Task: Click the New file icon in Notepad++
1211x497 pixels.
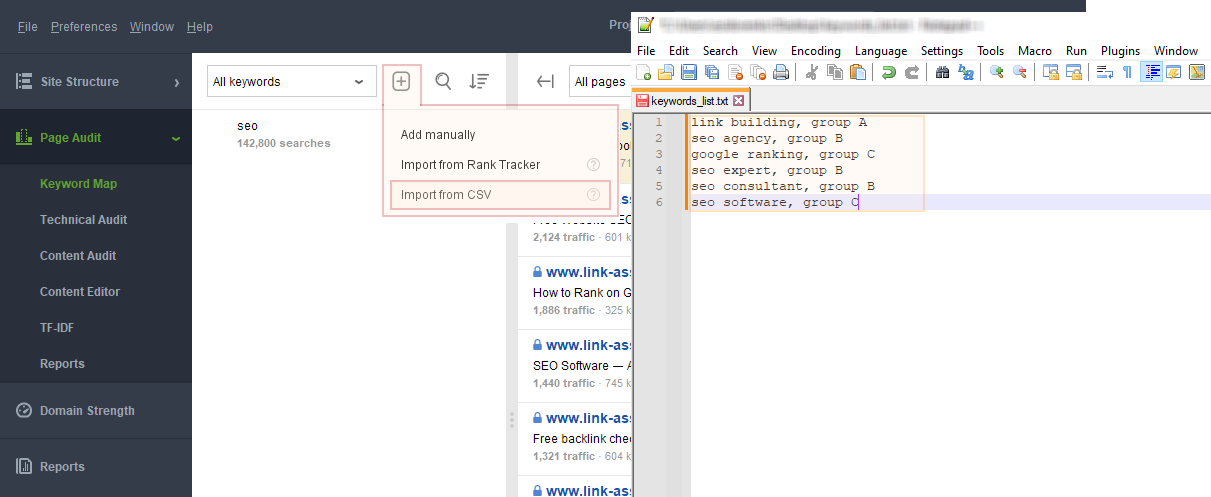Action: [644, 72]
